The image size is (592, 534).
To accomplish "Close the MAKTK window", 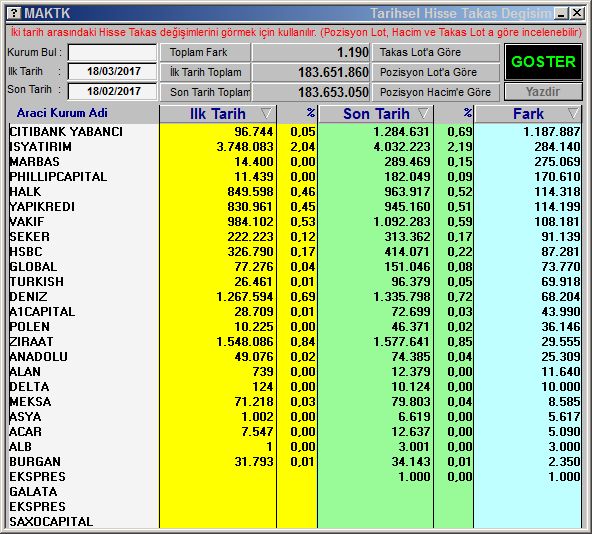I will (x=577, y=14).
